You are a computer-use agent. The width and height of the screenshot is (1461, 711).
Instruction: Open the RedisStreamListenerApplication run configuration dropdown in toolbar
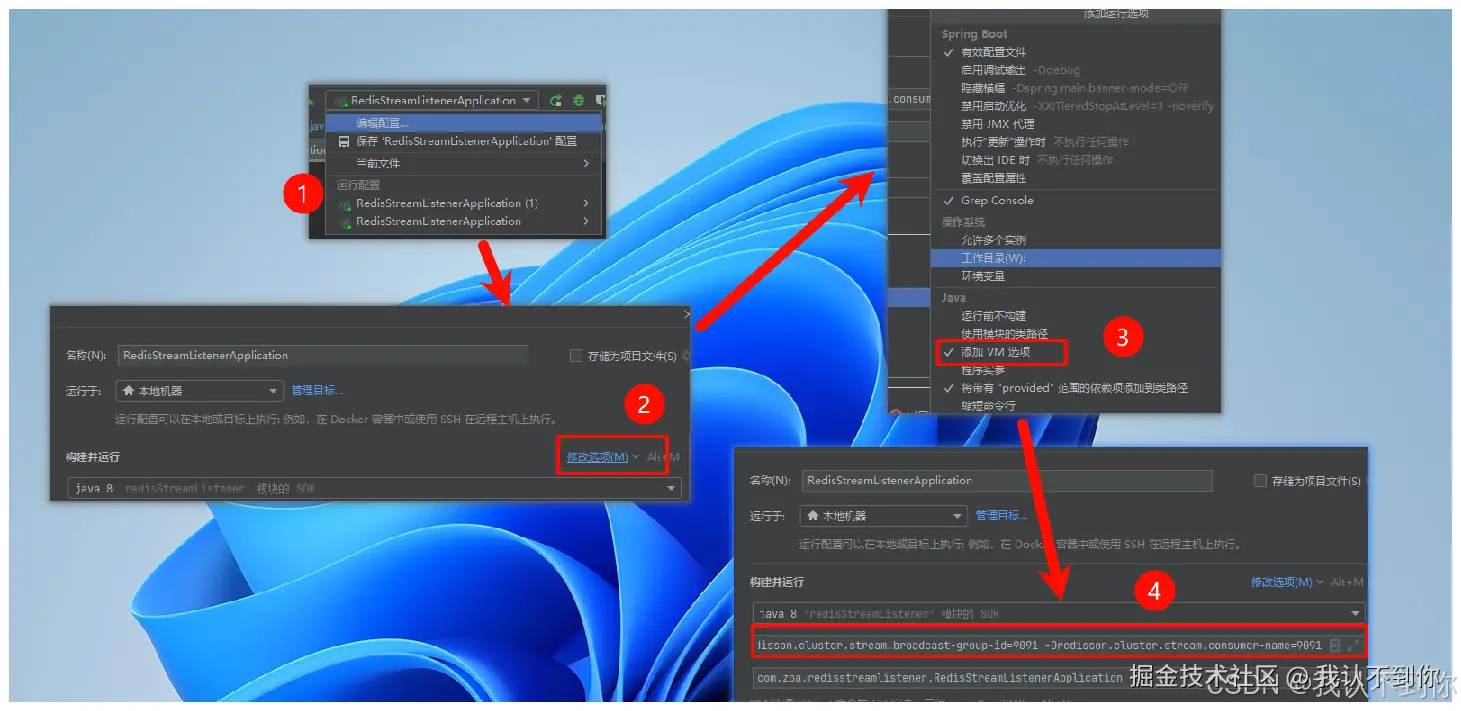(432, 101)
